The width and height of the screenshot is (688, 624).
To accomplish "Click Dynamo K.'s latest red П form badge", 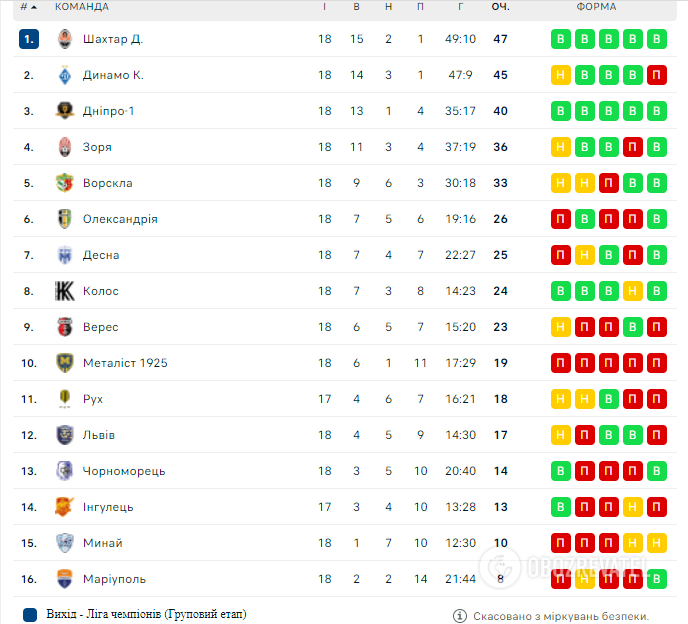I will pos(657,75).
